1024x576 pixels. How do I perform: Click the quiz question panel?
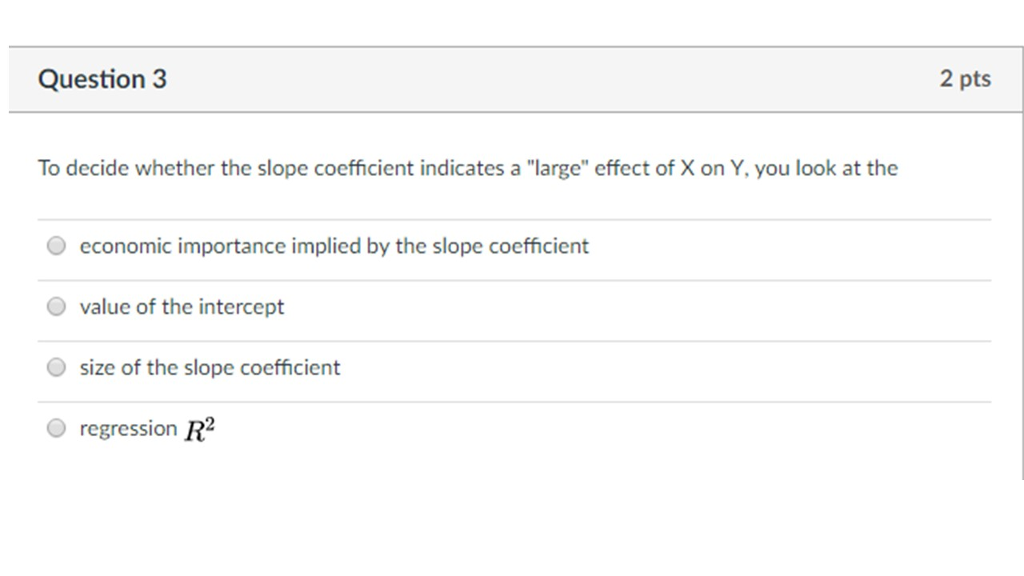pyautogui.click(x=512, y=300)
